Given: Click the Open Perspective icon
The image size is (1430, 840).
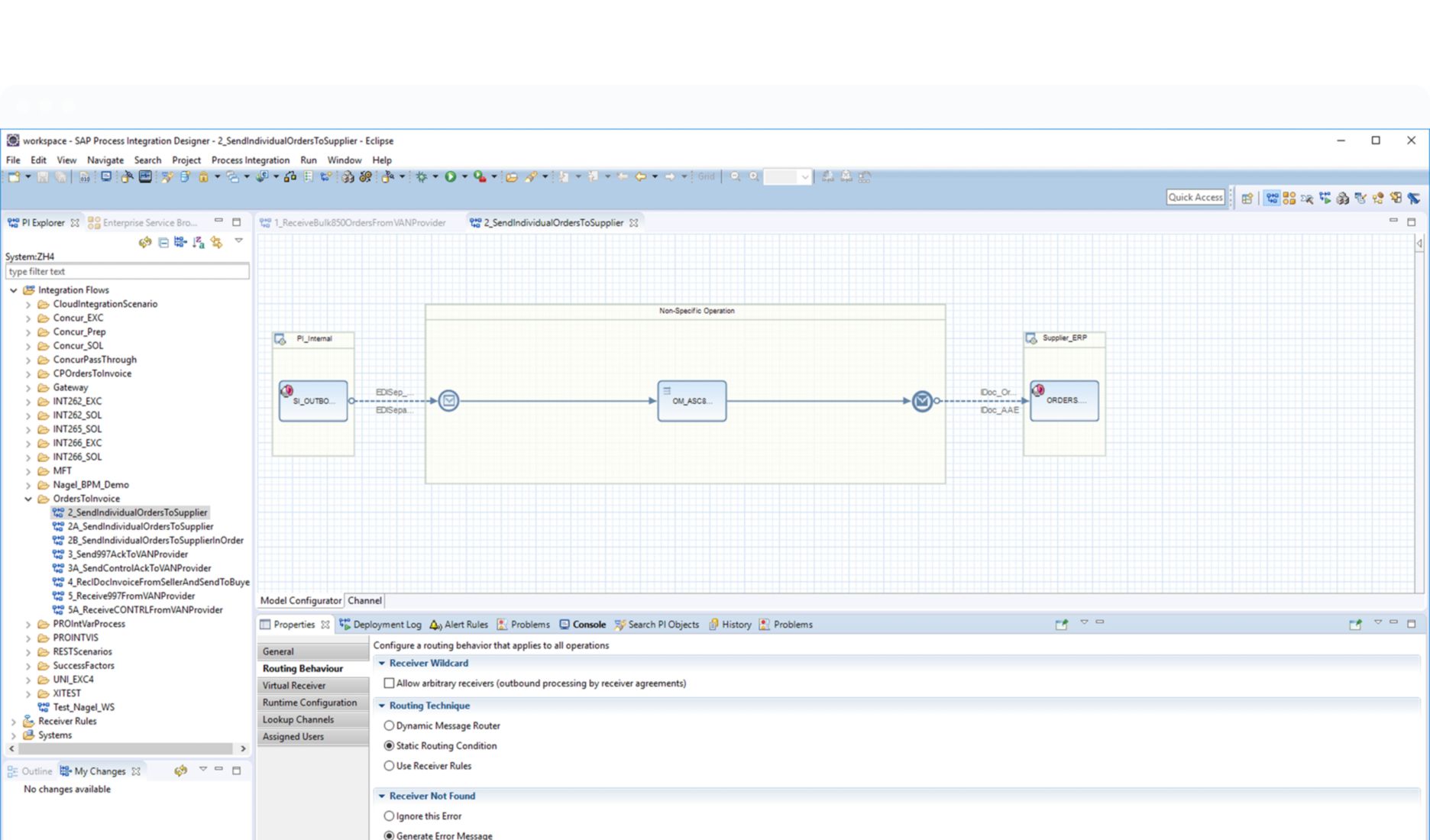Looking at the screenshot, I should [x=1247, y=199].
